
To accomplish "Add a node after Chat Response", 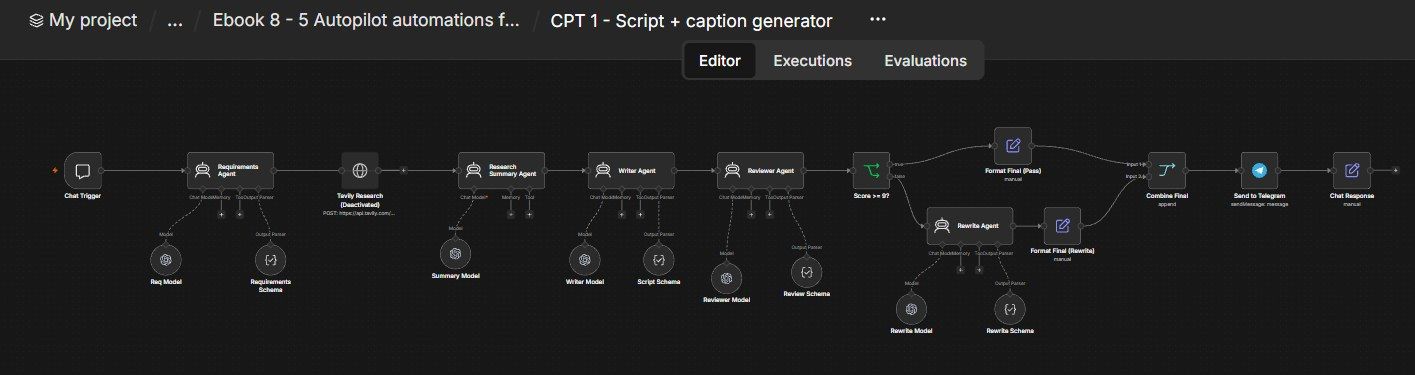I will tap(1396, 171).
